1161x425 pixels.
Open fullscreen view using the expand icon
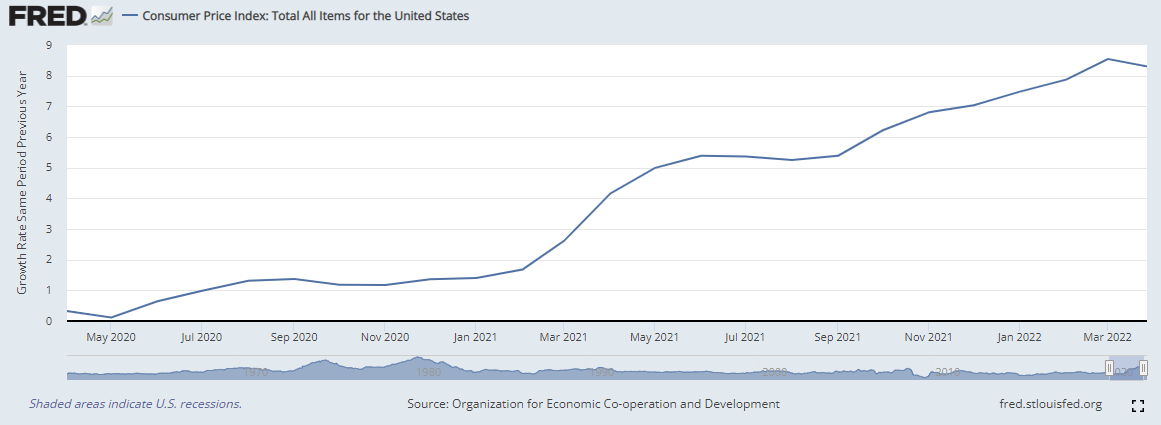pos(1138,405)
